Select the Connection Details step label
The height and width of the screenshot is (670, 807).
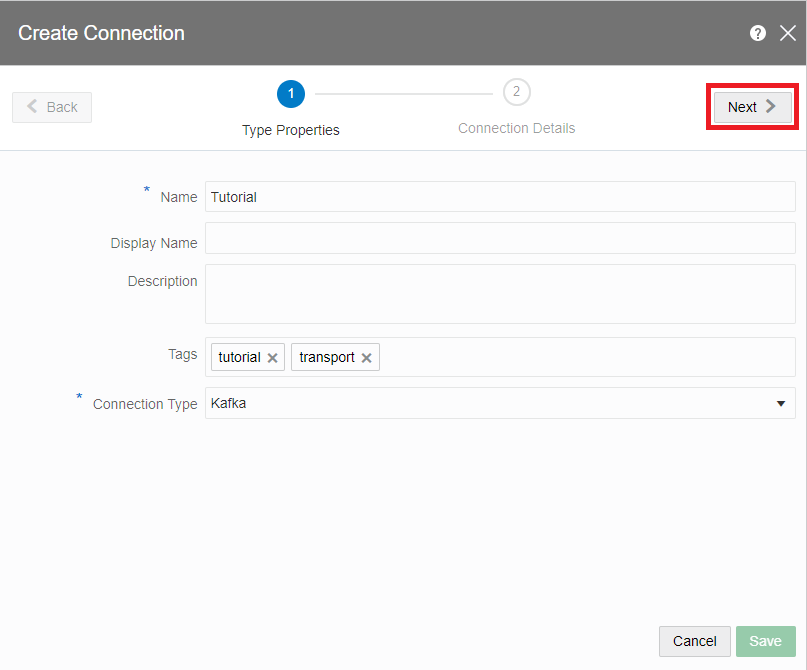pos(516,128)
